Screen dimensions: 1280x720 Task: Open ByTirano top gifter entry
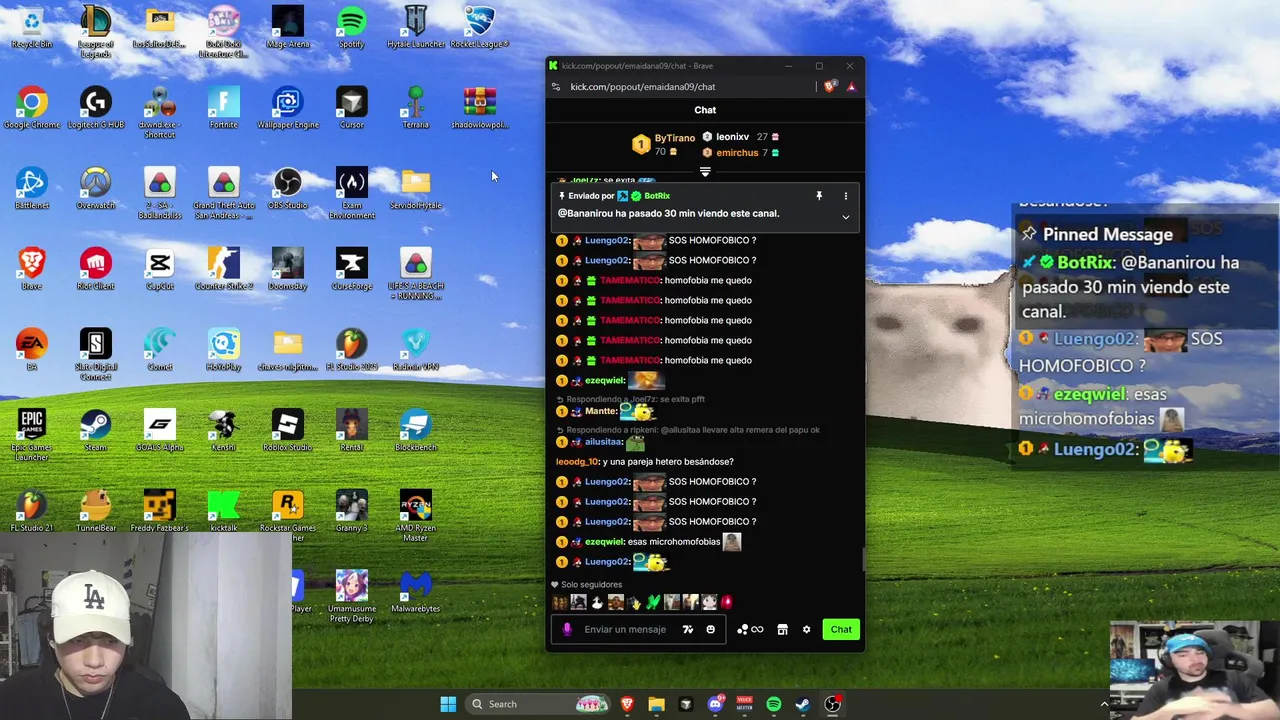coord(664,145)
